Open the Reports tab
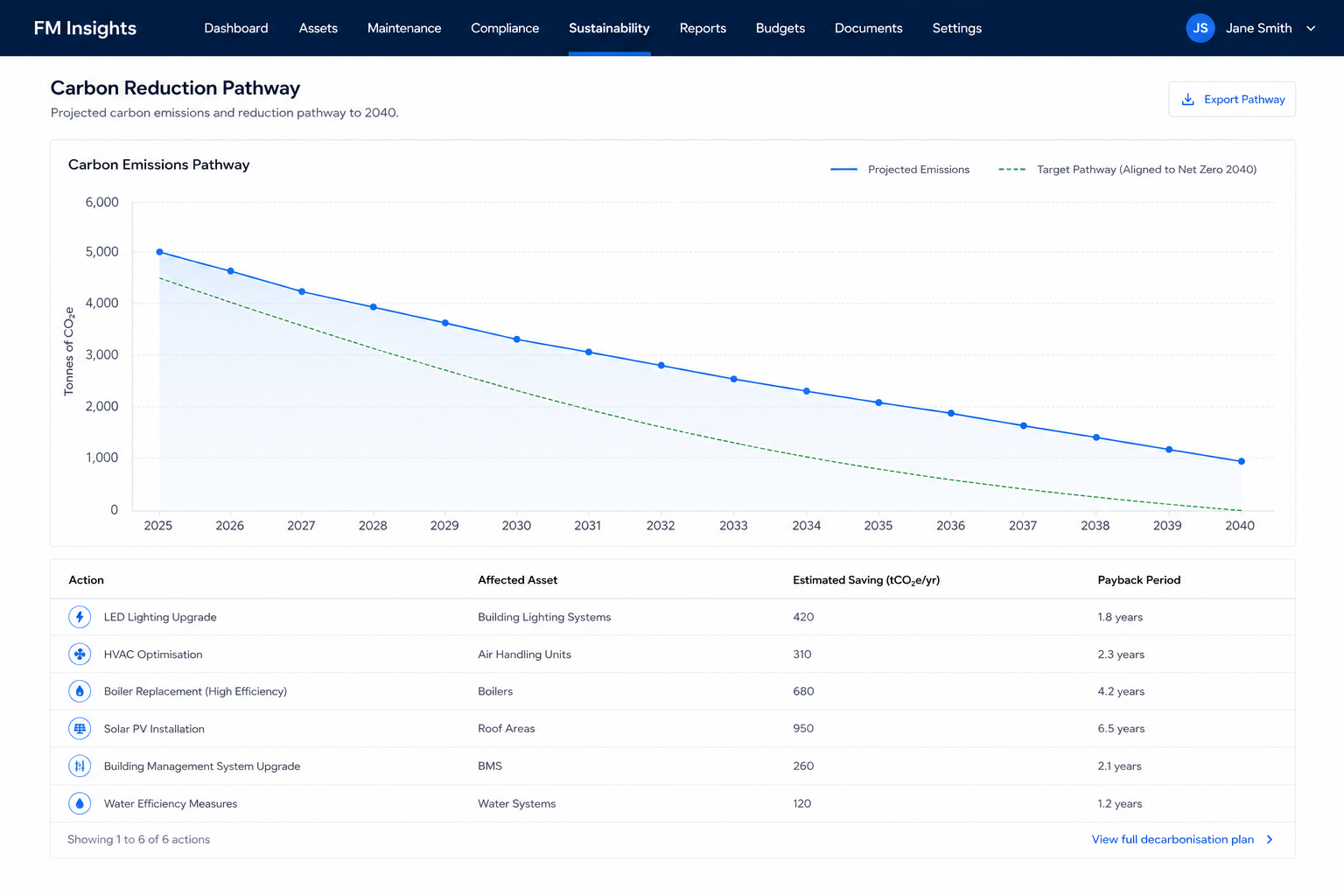The height and width of the screenshot is (896, 1344). click(x=703, y=28)
